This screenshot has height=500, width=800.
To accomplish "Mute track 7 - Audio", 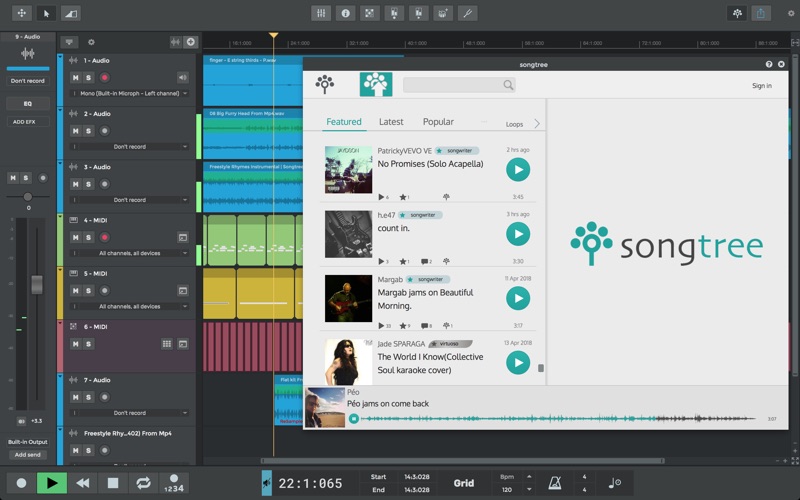I will [76, 397].
